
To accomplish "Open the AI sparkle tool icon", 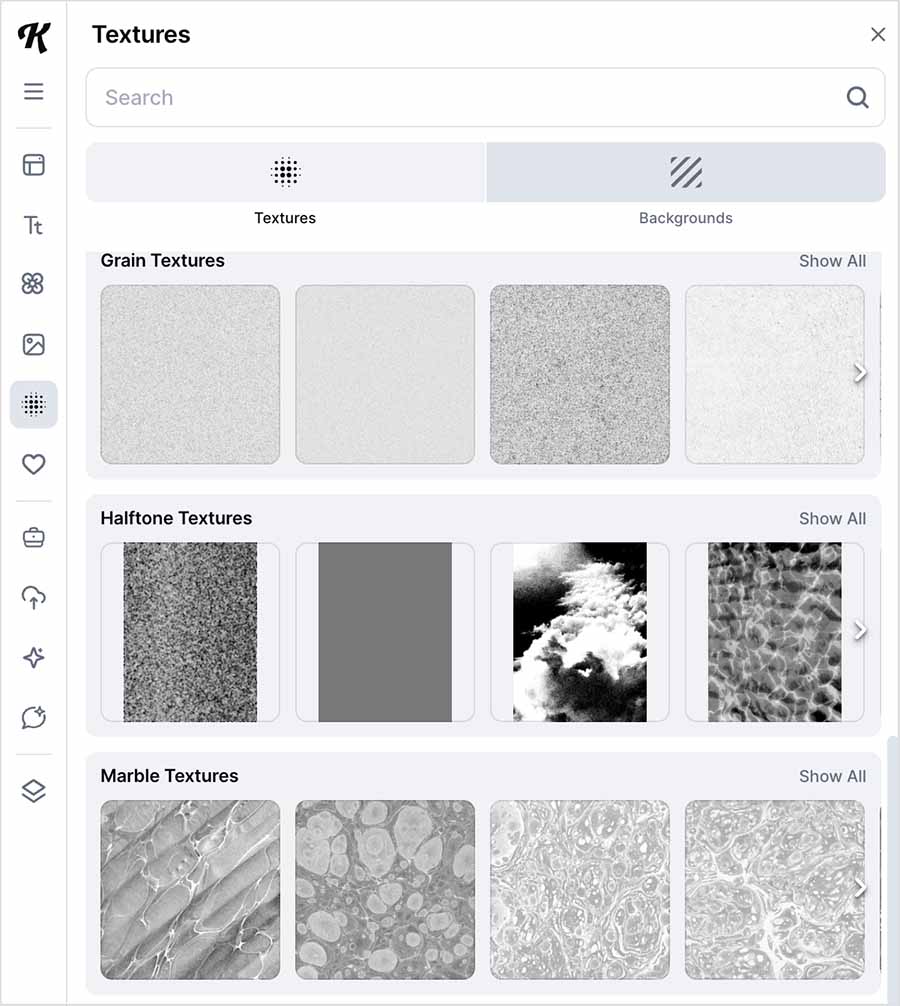I will point(34,658).
